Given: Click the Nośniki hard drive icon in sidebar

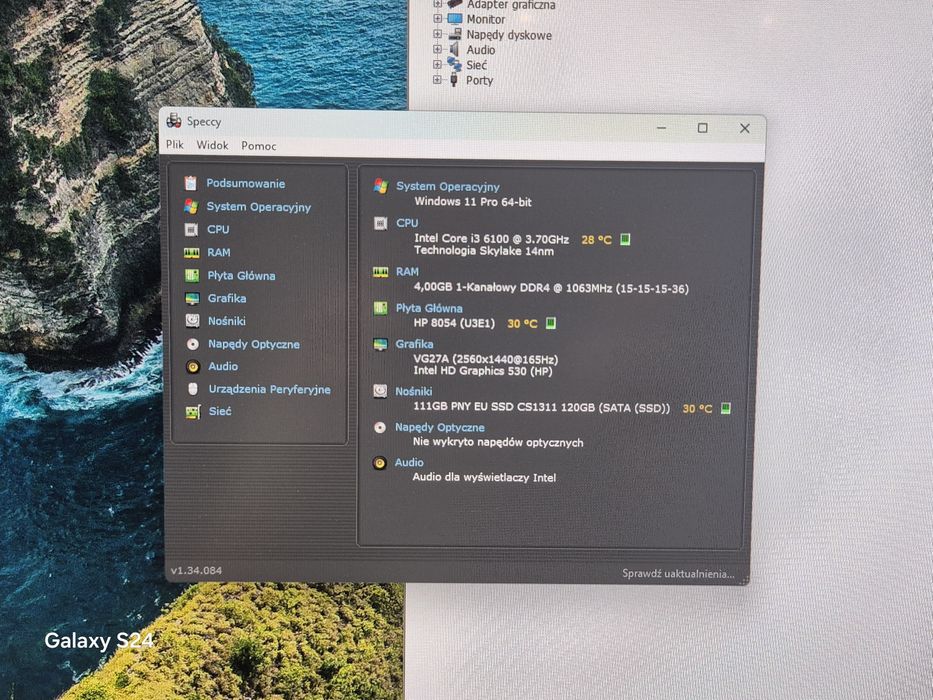Looking at the screenshot, I should [192, 321].
